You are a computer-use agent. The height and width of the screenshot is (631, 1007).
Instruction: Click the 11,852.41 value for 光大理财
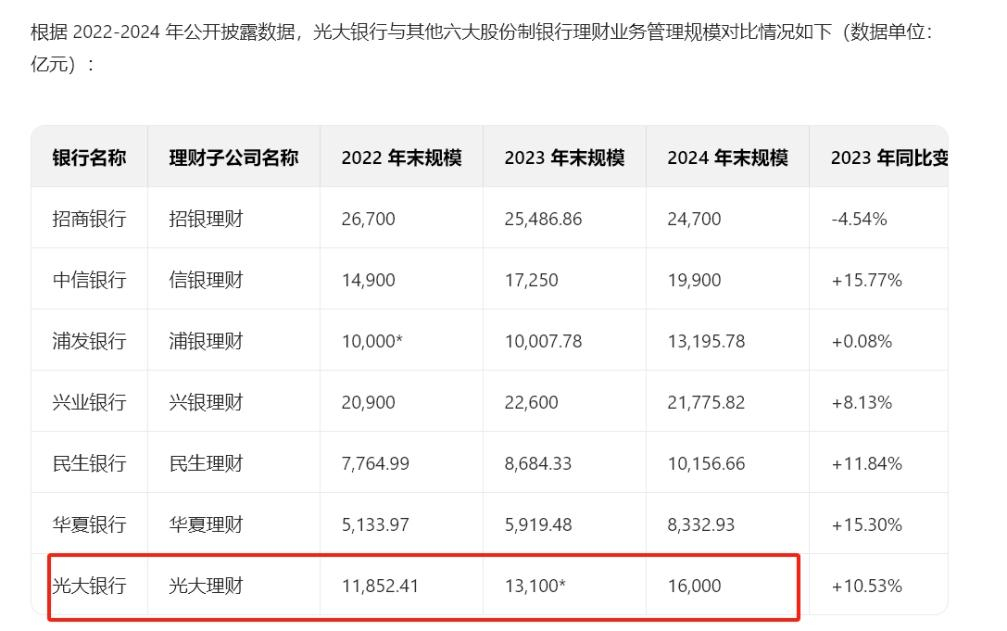[379, 586]
